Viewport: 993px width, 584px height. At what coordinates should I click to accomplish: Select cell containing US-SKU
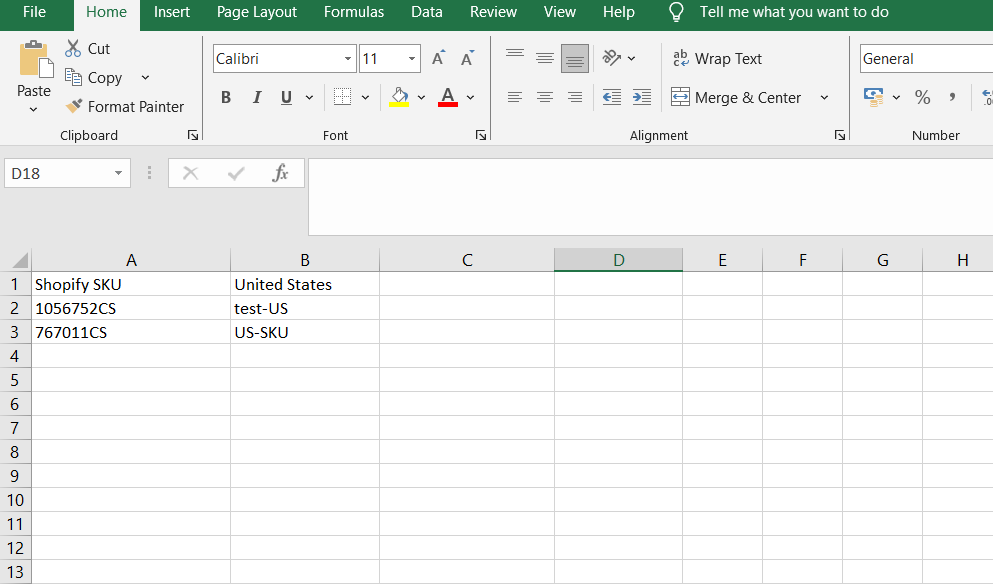pyautogui.click(x=305, y=333)
